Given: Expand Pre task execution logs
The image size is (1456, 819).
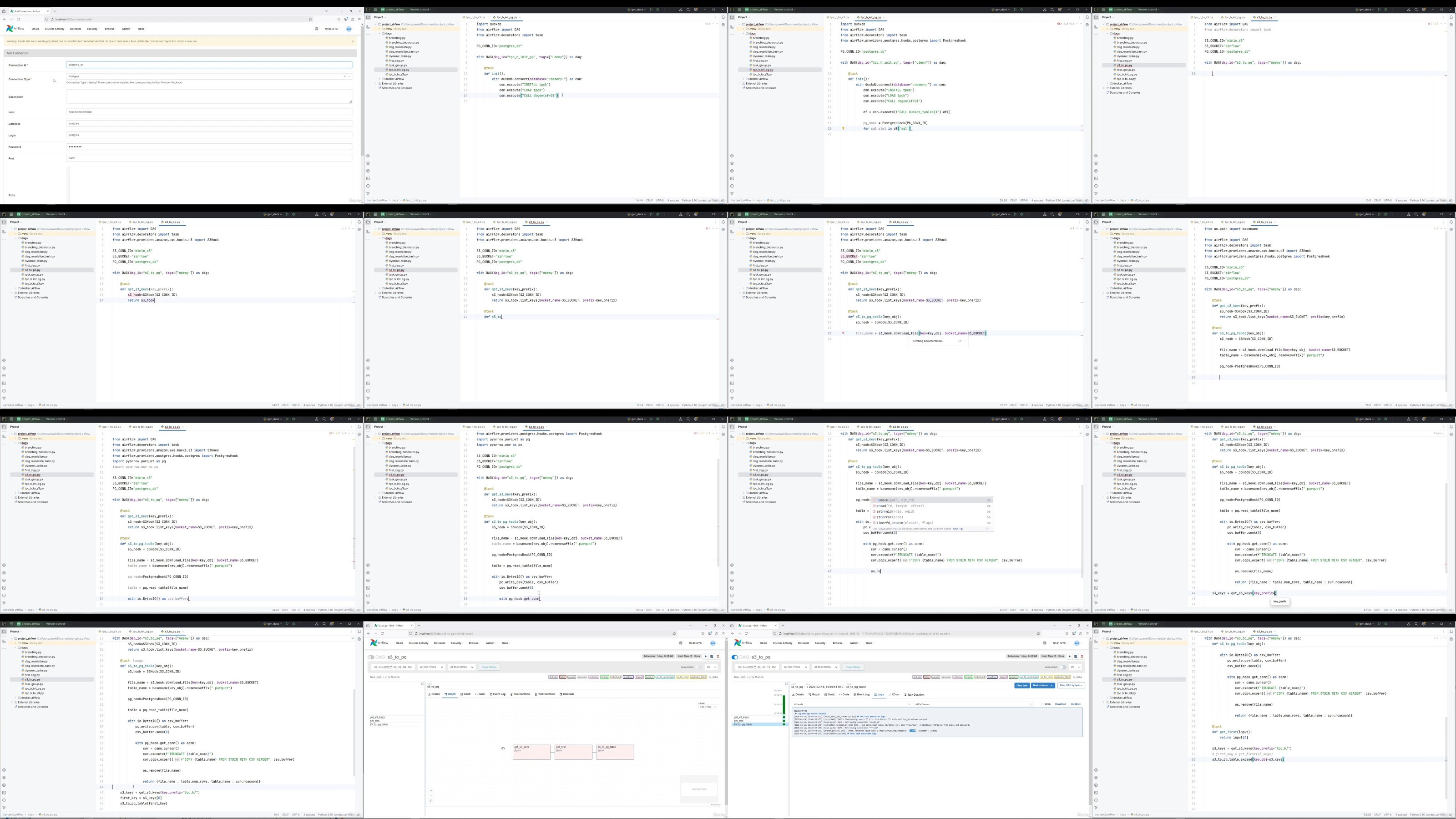Looking at the screenshot, I should coord(872,717).
